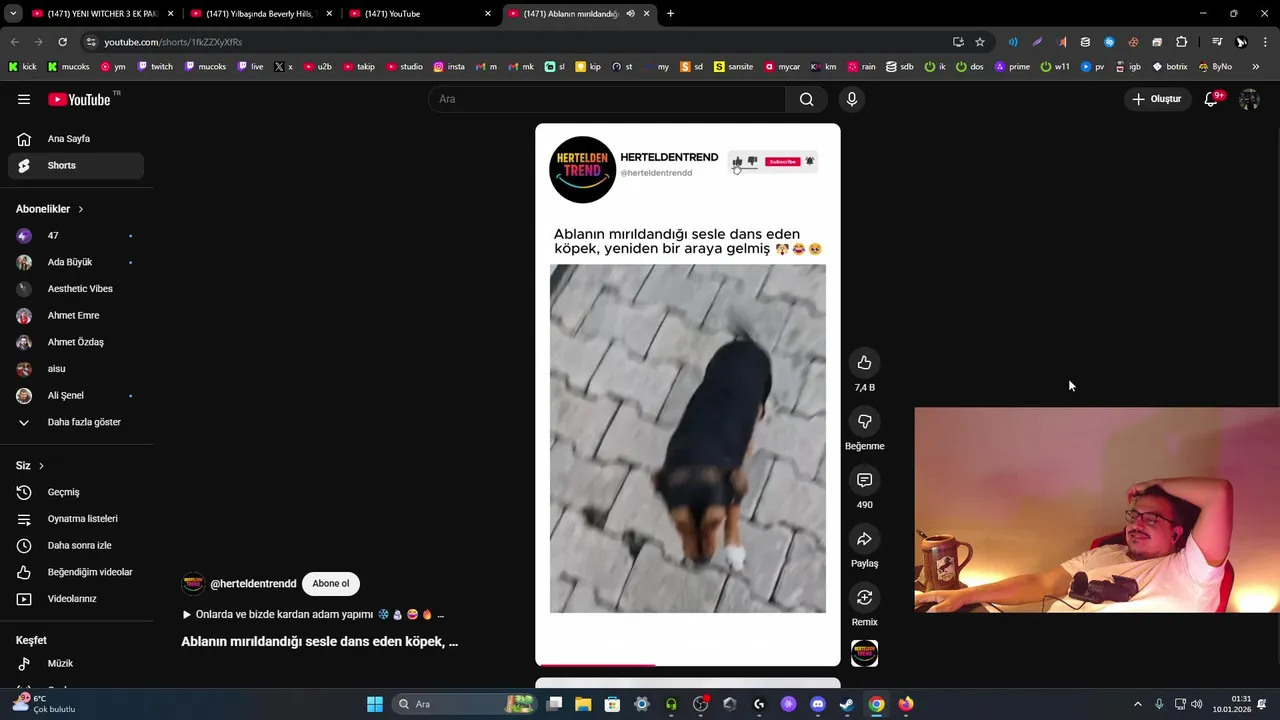This screenshot has height=720, width=1280.
Task: Open Ali Şenel channel
Action: (x=76, y=396)
